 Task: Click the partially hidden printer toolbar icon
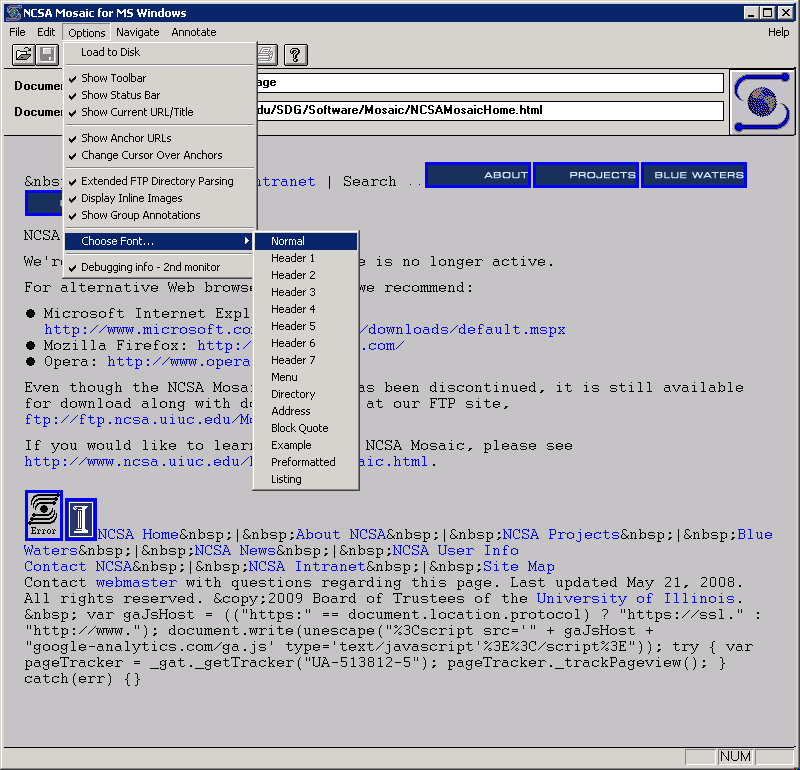pos(267,55)
